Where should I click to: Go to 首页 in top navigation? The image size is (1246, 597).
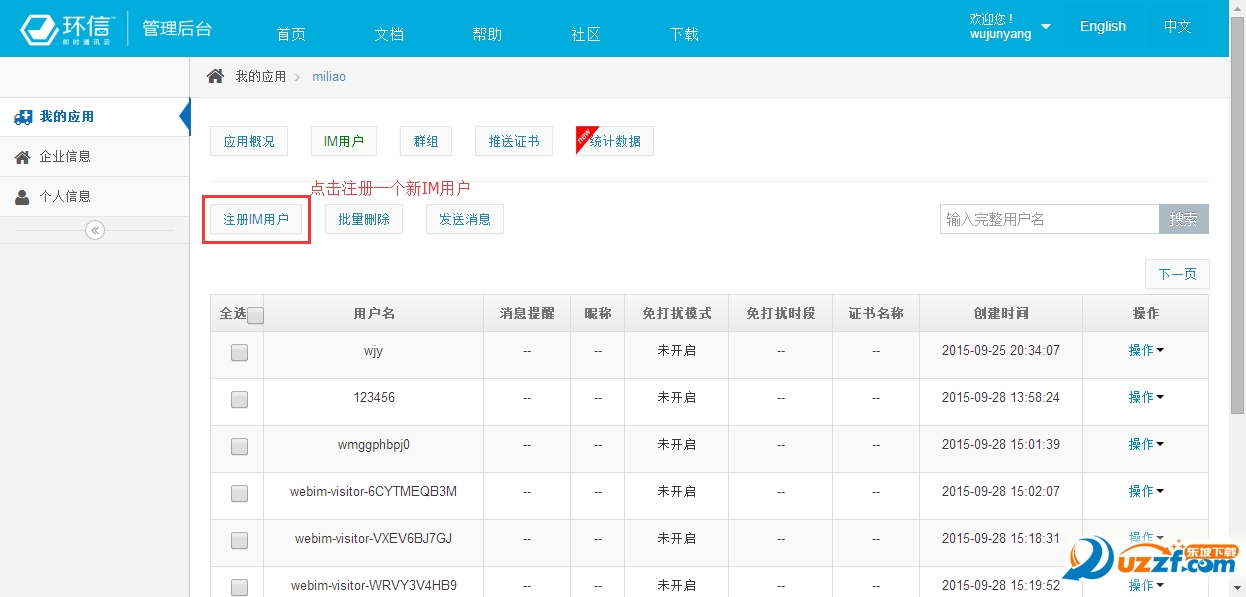click(291, 34)
